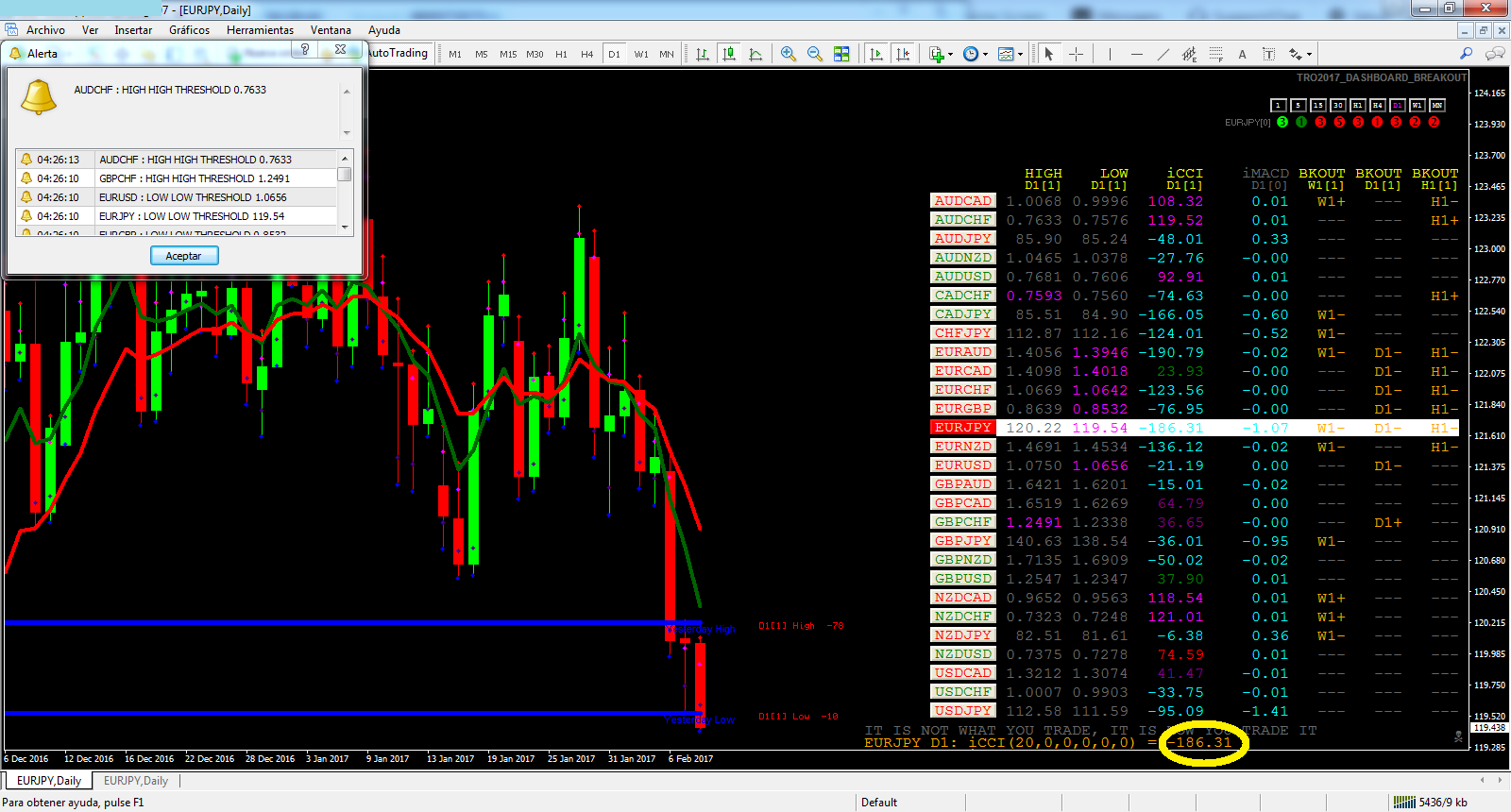Select the equidistant channel tool
Image resolution: width=1511 pixels, height=812 pixels.
tap(1189, 54)
